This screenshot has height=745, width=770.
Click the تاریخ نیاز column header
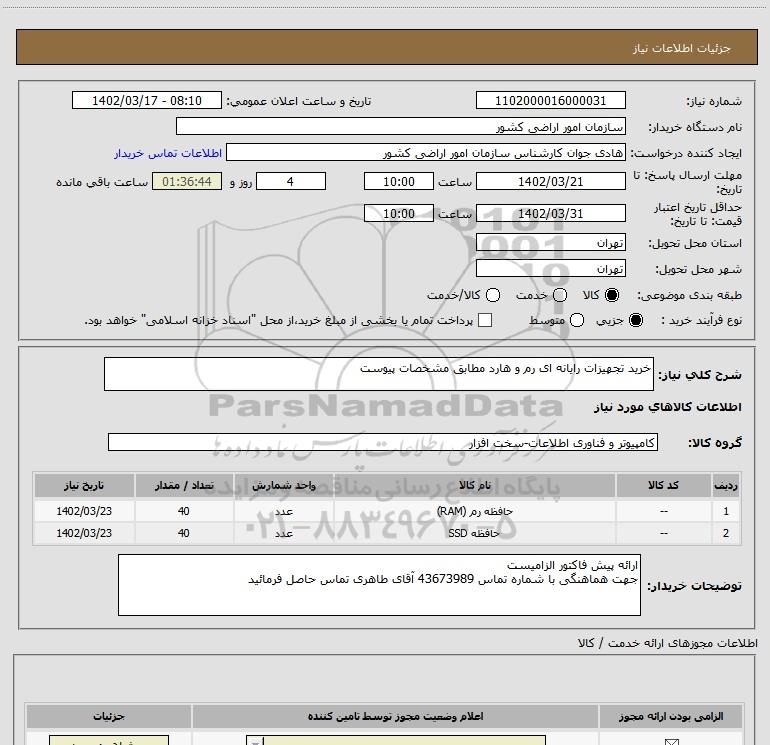(x=84, y=485)
